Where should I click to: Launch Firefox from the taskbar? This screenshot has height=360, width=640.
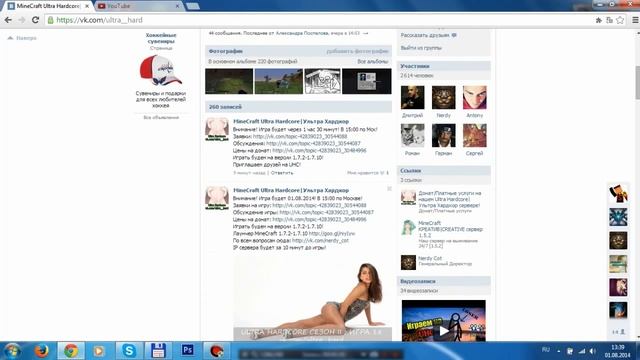click(x=41, y=351)
